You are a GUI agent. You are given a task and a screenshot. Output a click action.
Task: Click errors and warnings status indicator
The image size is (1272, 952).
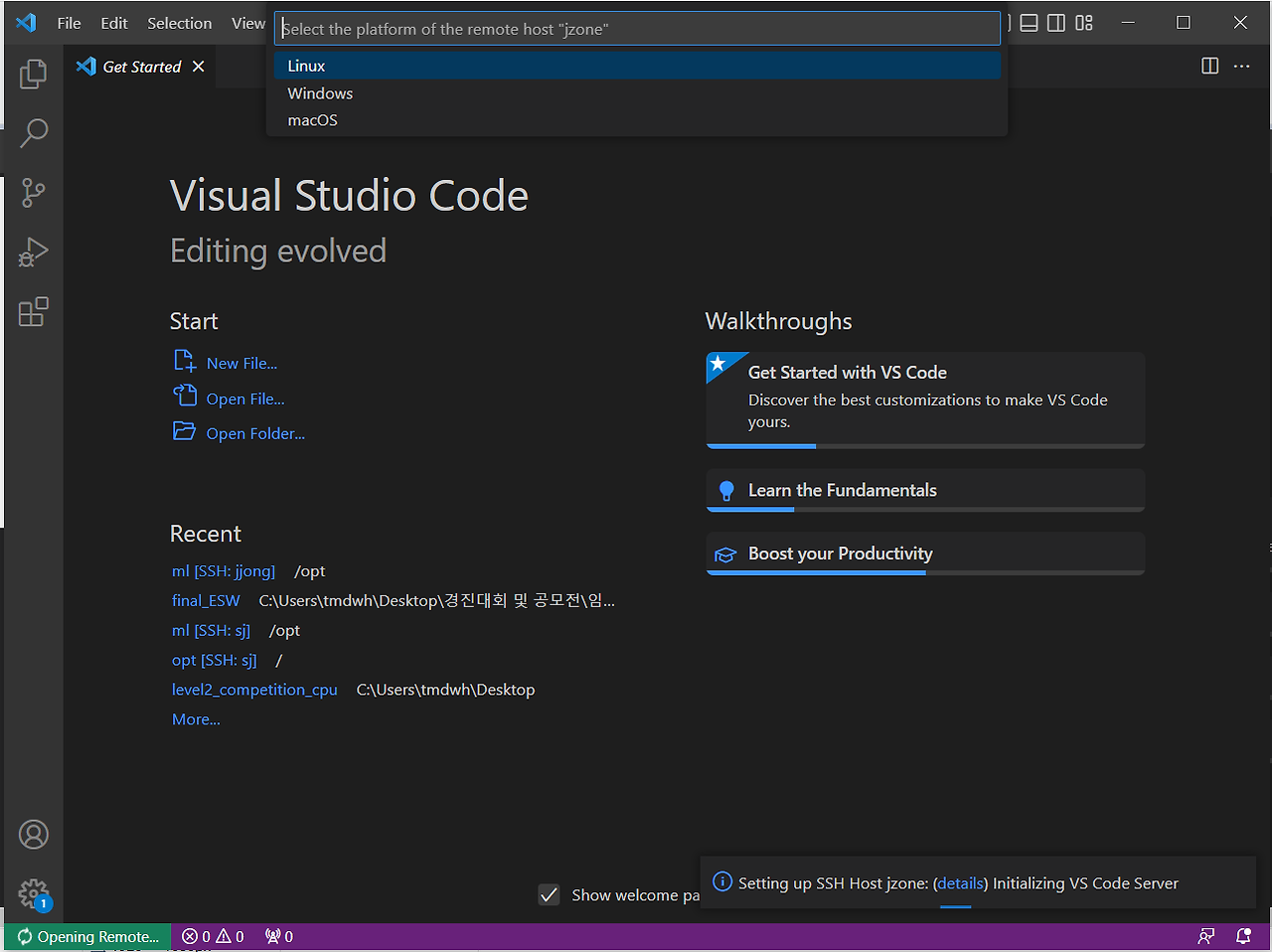213,937
